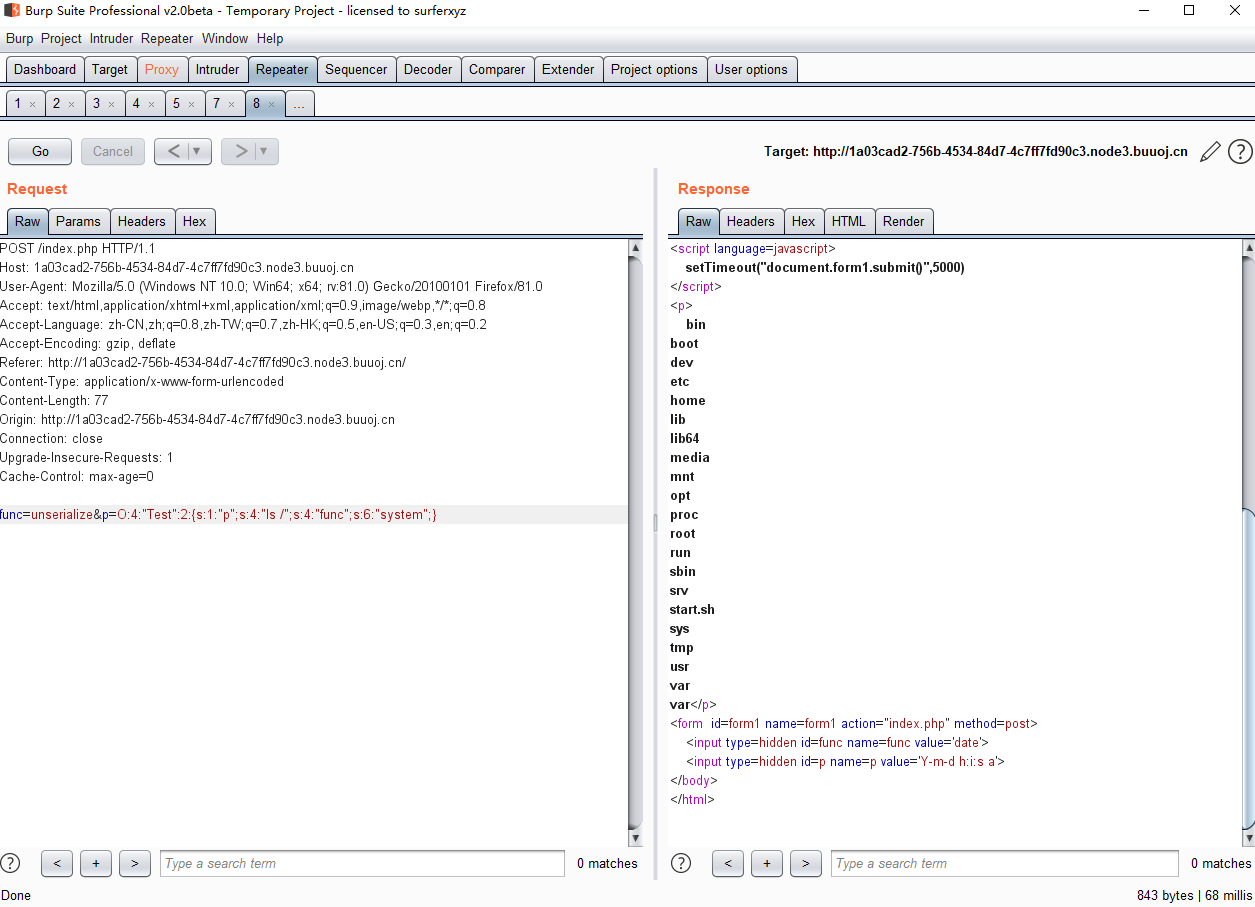Switch to the Extender tab
Image resolution: width=1255 pixels, height=907 pixels.
568,69
